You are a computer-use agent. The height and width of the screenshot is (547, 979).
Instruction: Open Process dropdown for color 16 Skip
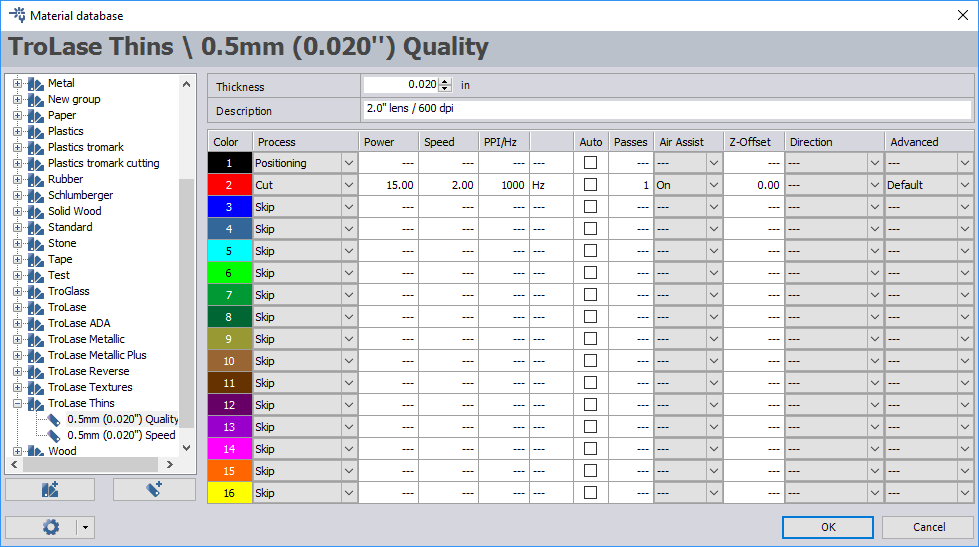(349, 493)
